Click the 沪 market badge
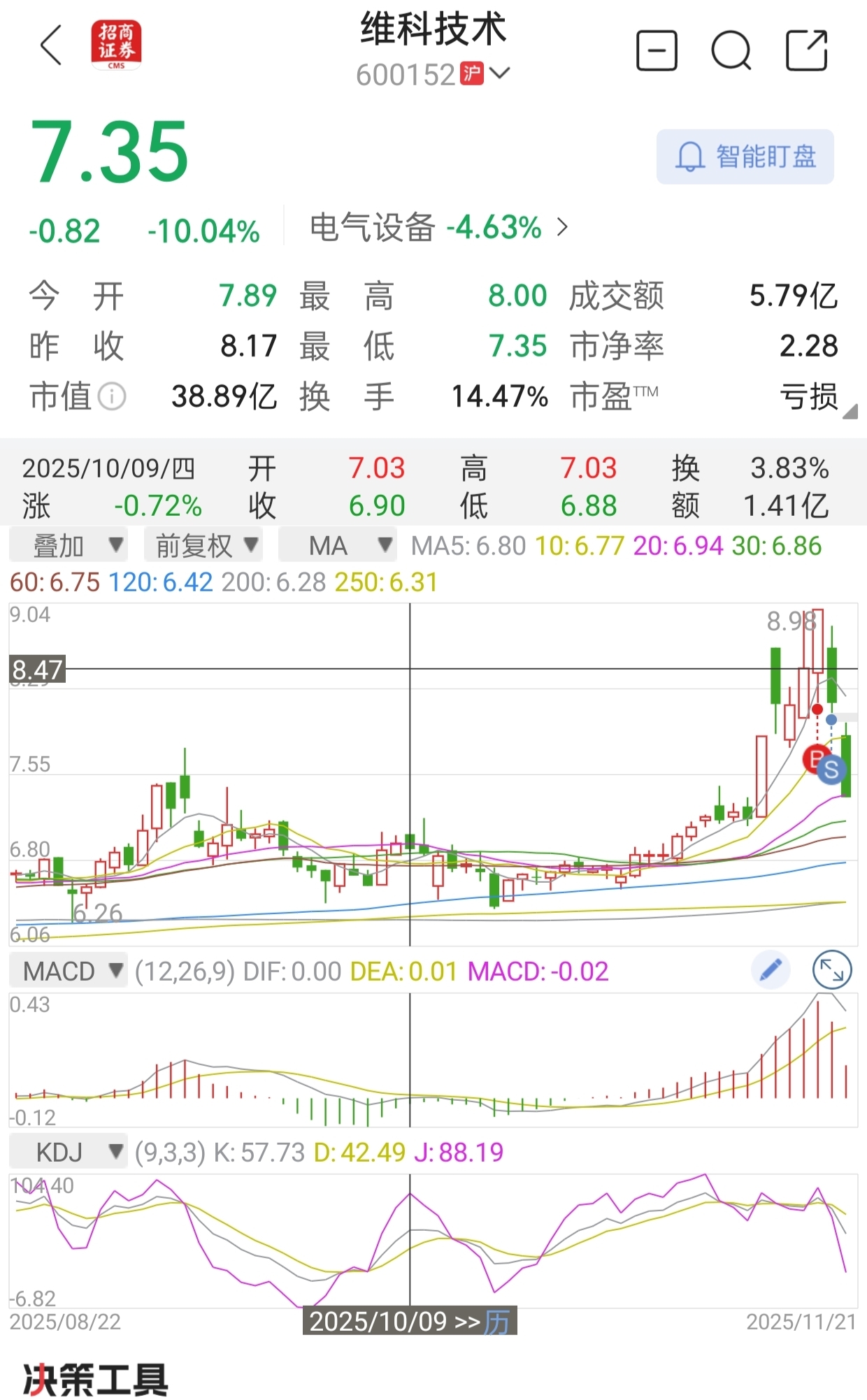The height and width of the screenshot is (1400, 867). tap(473, 74)
